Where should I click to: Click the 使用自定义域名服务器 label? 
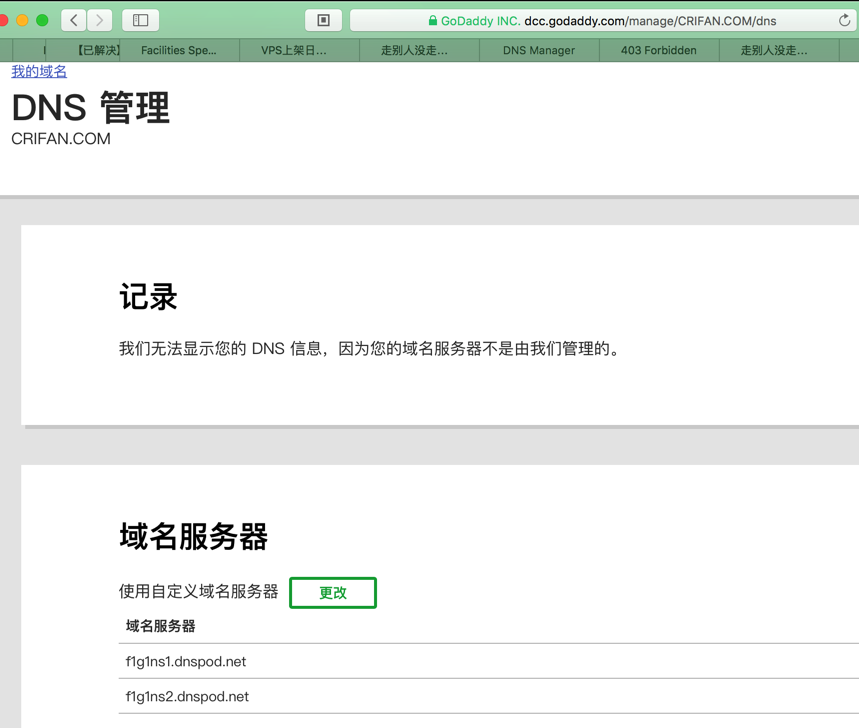click(198, 592)
